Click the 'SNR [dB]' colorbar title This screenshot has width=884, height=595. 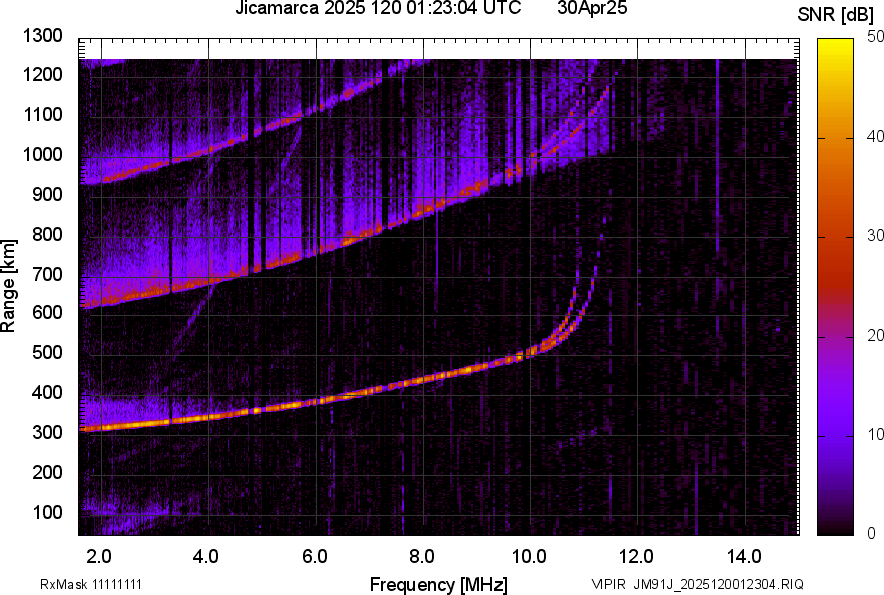pyautogui.click(x=835, y=15)
